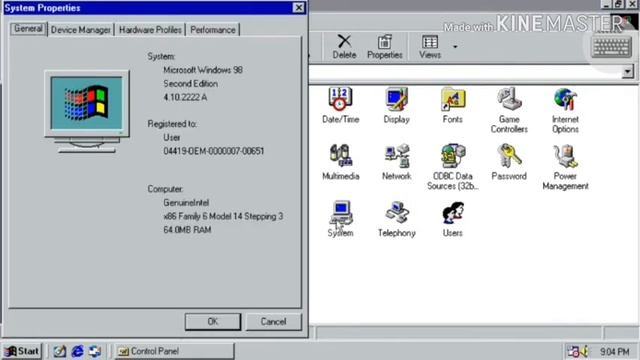Click the Properties toolbar button
The width and height of the screenshot is (640, 360).
384,47
